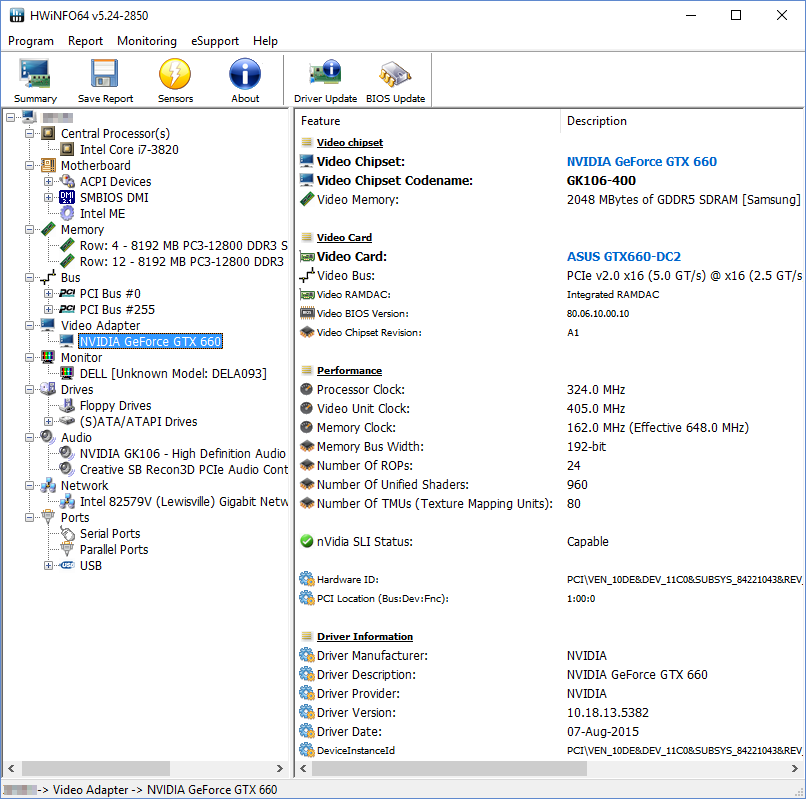
Task: Click the Number Of ROPs row
Action: pyautogui.click(x=551, y=465)
